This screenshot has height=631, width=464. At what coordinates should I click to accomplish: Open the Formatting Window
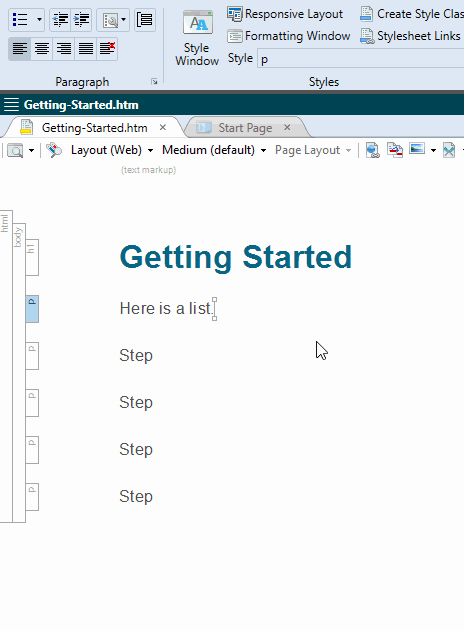coord(289,36)
